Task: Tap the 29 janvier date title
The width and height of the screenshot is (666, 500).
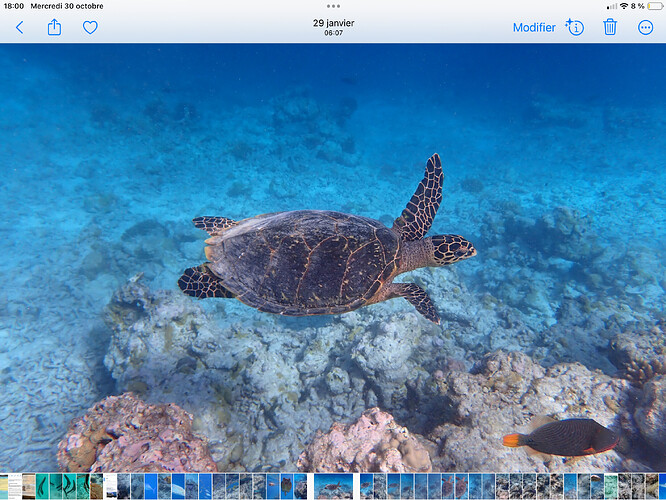Action: (333, 23)
